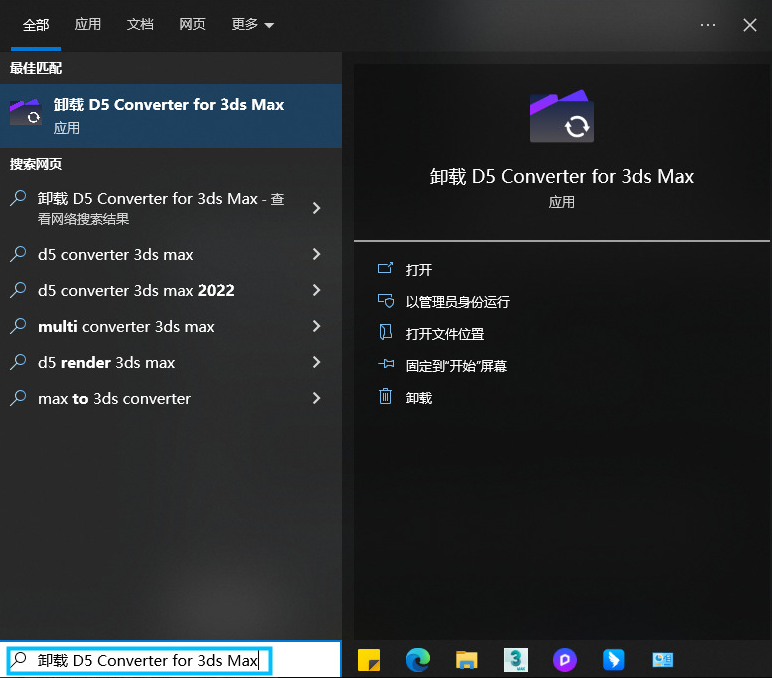Click 固定到"开始"屏幕

pos(456,366)
